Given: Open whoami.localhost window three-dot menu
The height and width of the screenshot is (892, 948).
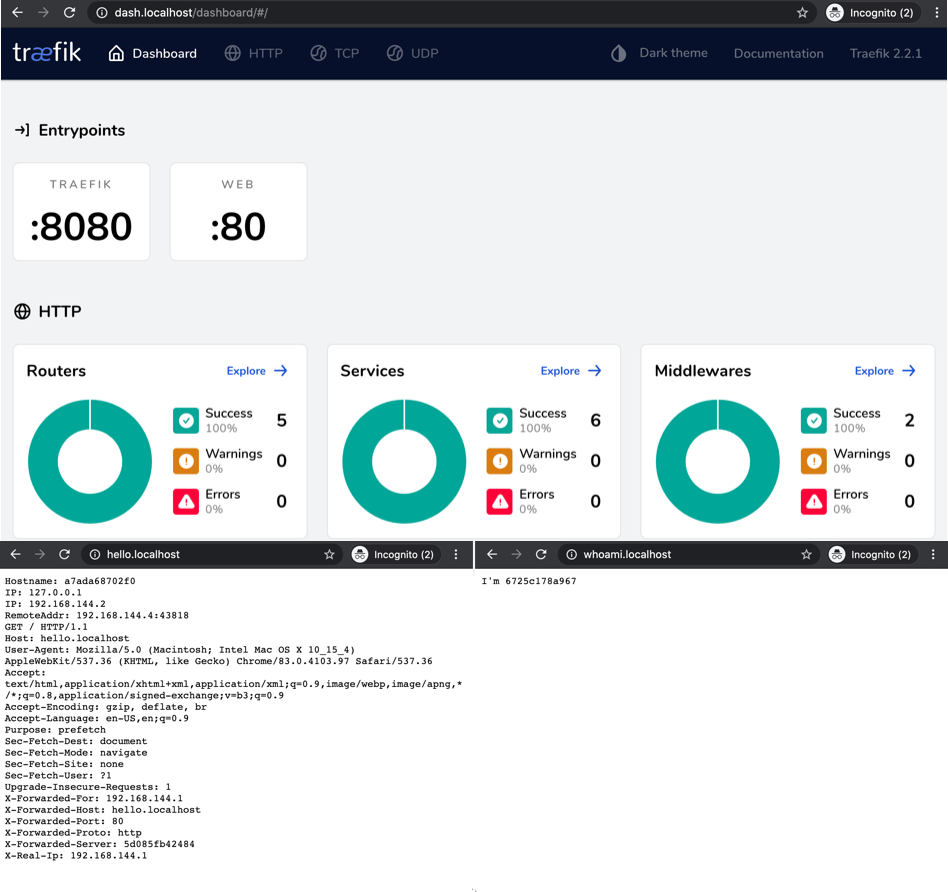Looking at the screenshot, I should 933,555.
